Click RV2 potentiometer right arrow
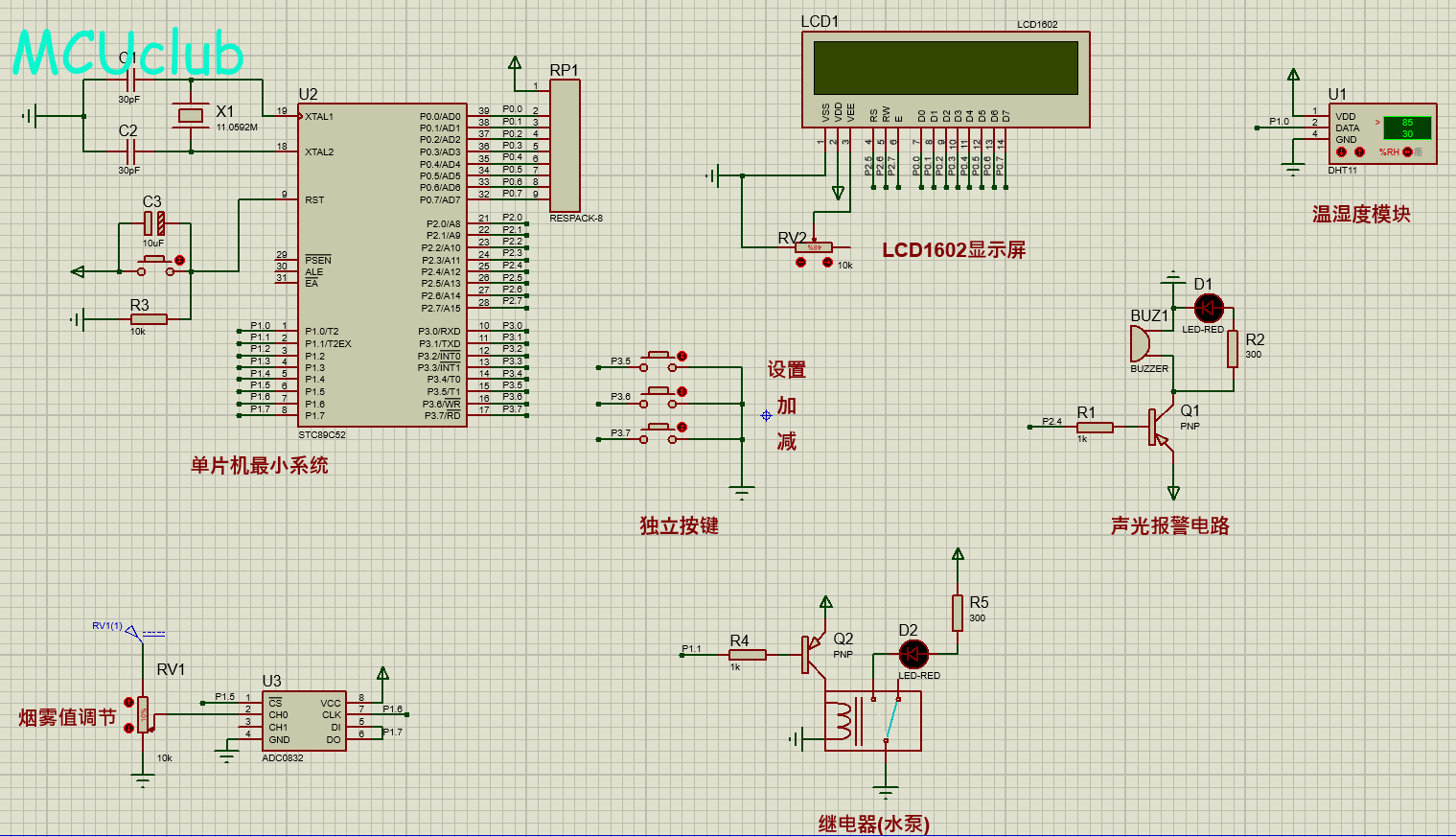The image size is (1456, 837). point(827,263)
